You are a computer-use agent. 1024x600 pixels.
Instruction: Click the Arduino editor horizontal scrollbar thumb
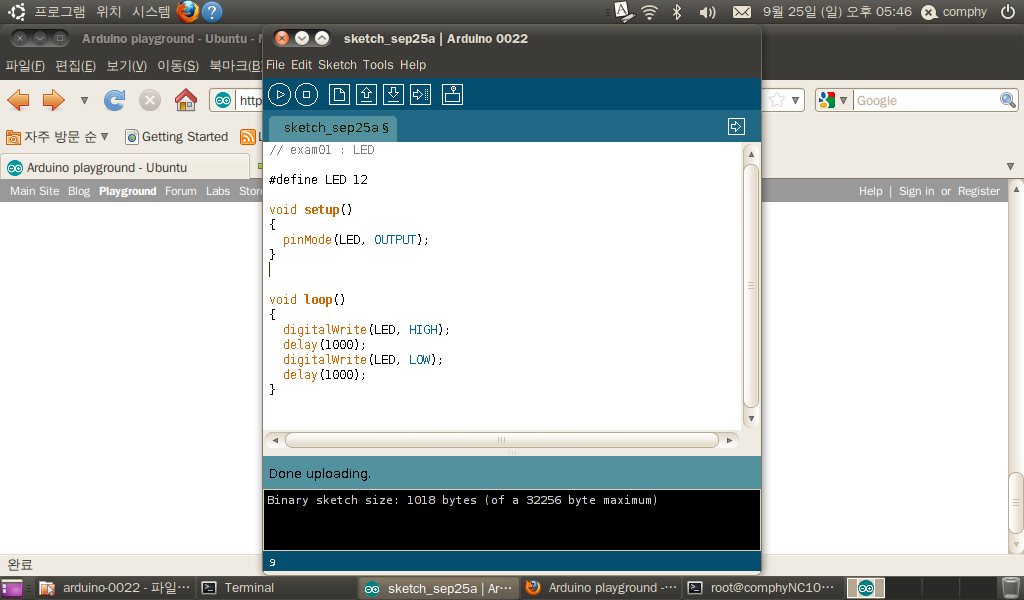(x=502, y=440)
